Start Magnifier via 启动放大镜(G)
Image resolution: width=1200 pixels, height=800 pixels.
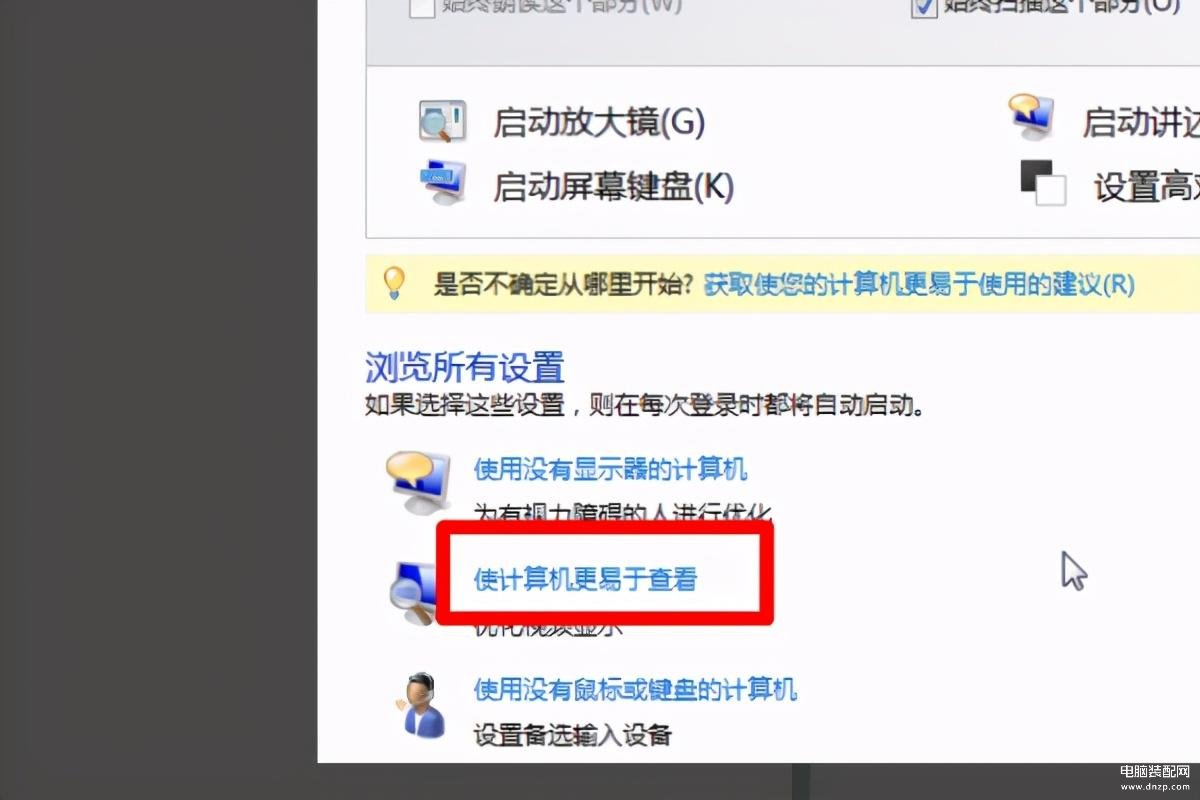pyautogui.click(x=599, y=123)
